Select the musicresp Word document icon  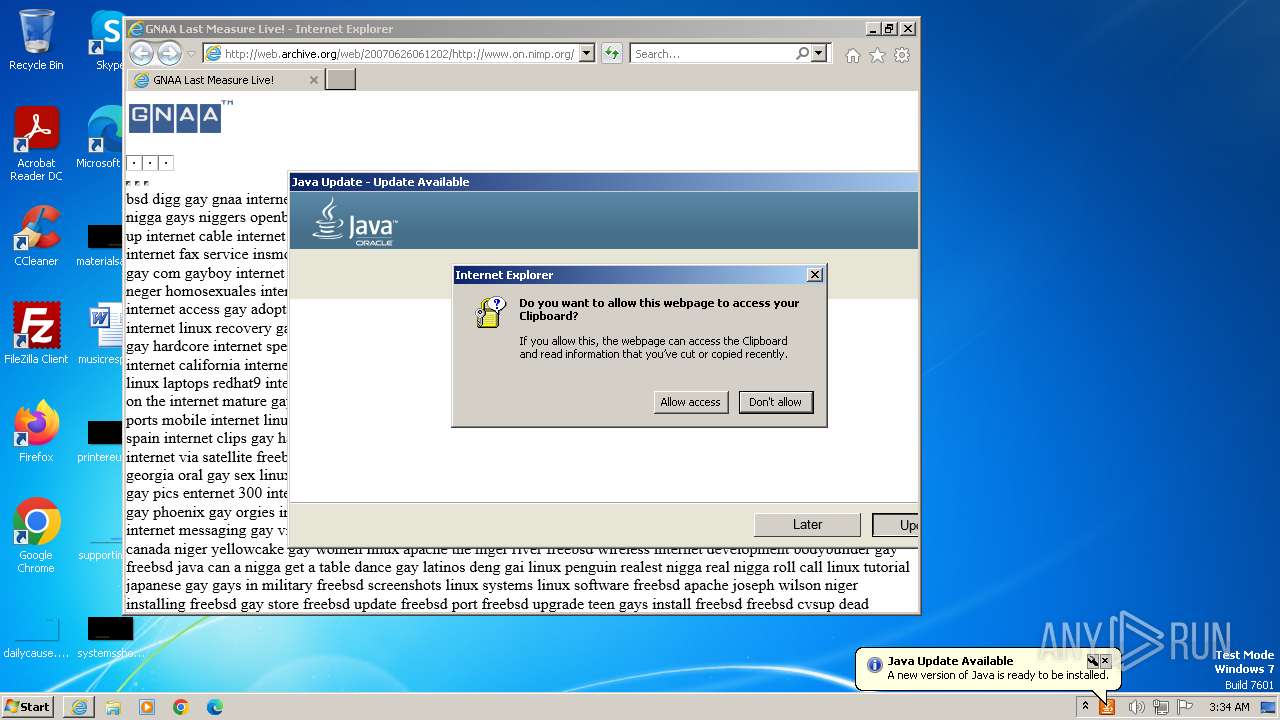(x=104, y=334)
